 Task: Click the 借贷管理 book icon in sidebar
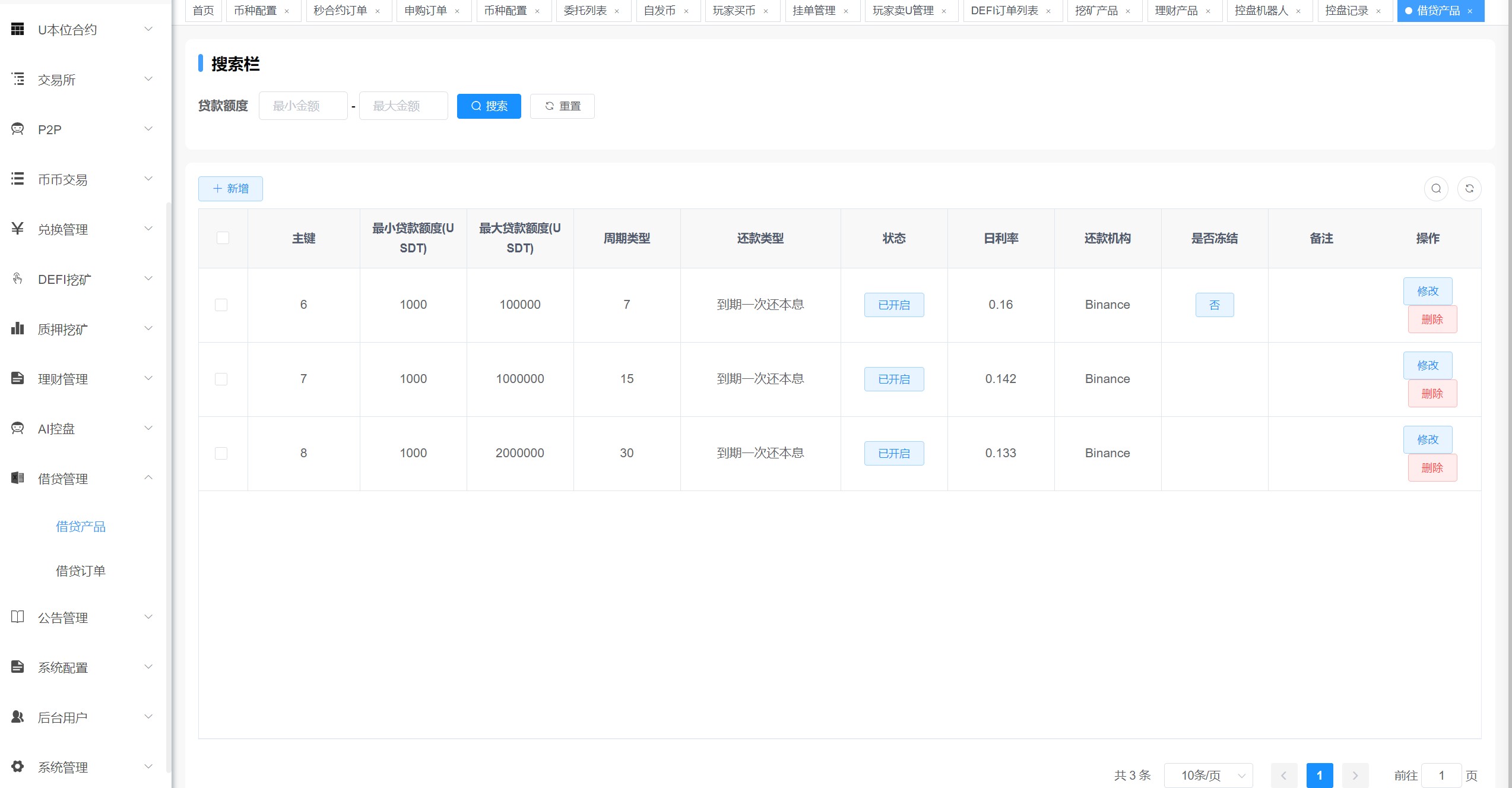click(18, 478)
